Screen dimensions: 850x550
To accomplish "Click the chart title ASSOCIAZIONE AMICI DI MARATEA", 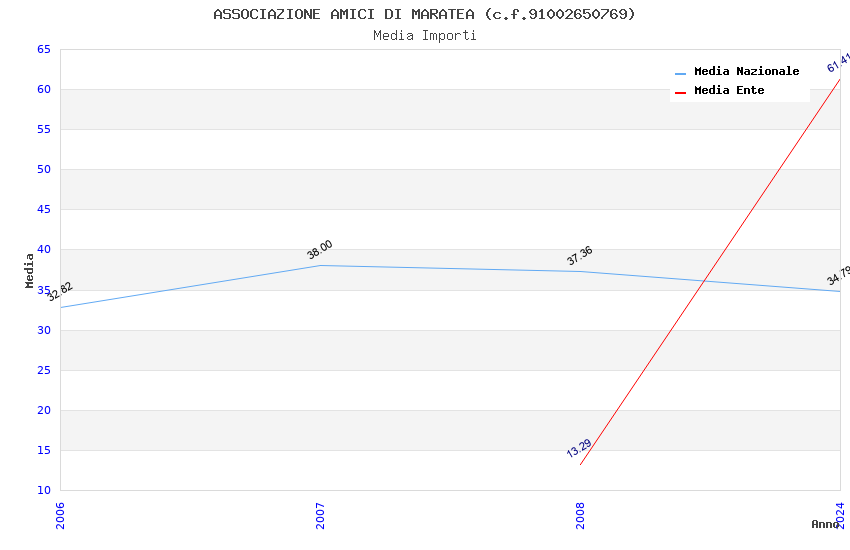I will coord(424,14).
